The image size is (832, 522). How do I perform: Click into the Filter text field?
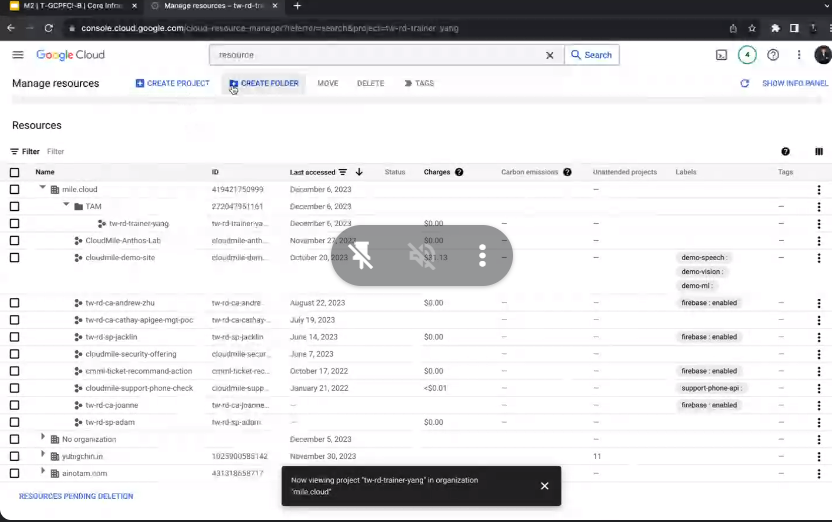click(x=120, y=152)
